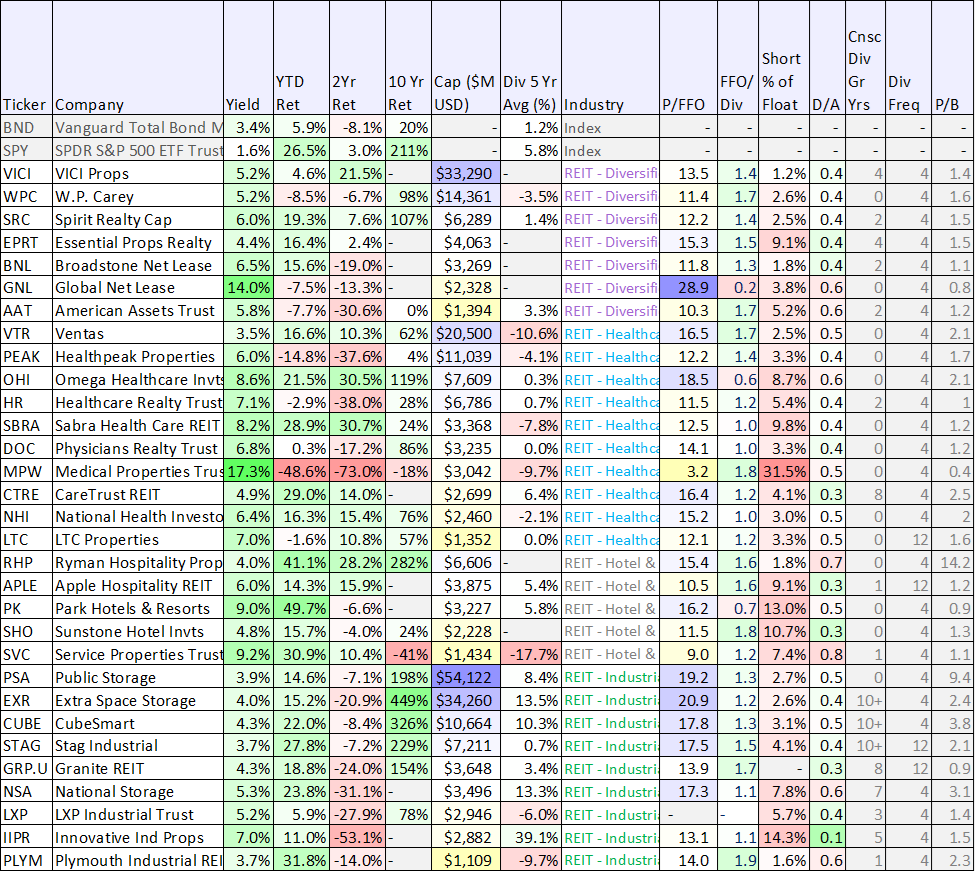Select the Broadstone Net Lease company cell
The image size is (975, 872).
pos(138,266)
